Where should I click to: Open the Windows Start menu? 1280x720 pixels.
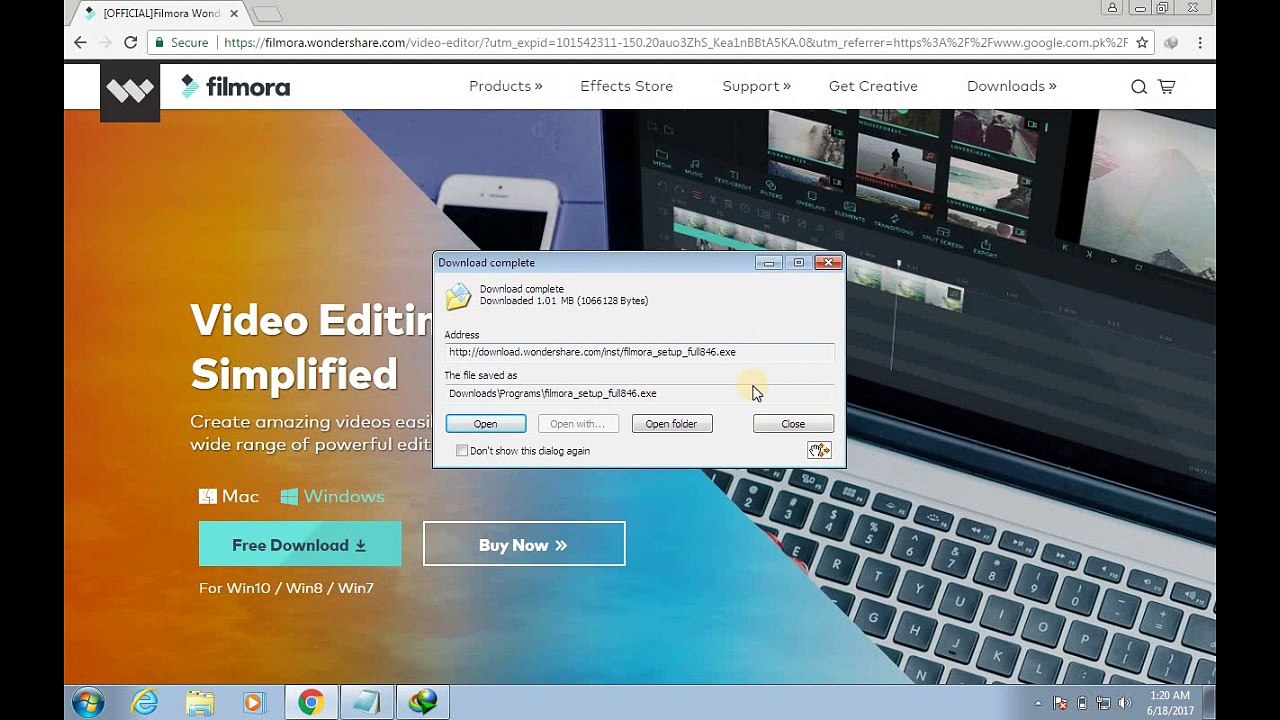pyautogui.click(x=88, y=703)
